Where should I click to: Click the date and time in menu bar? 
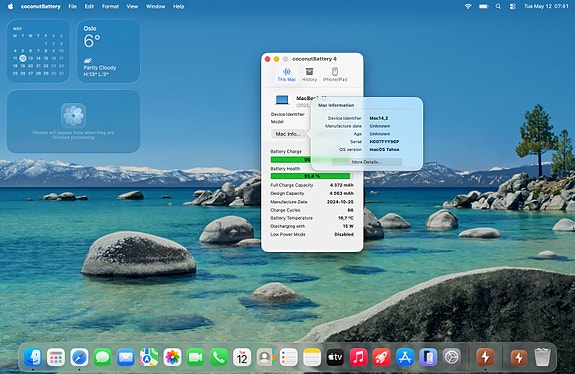coord(546,6)
